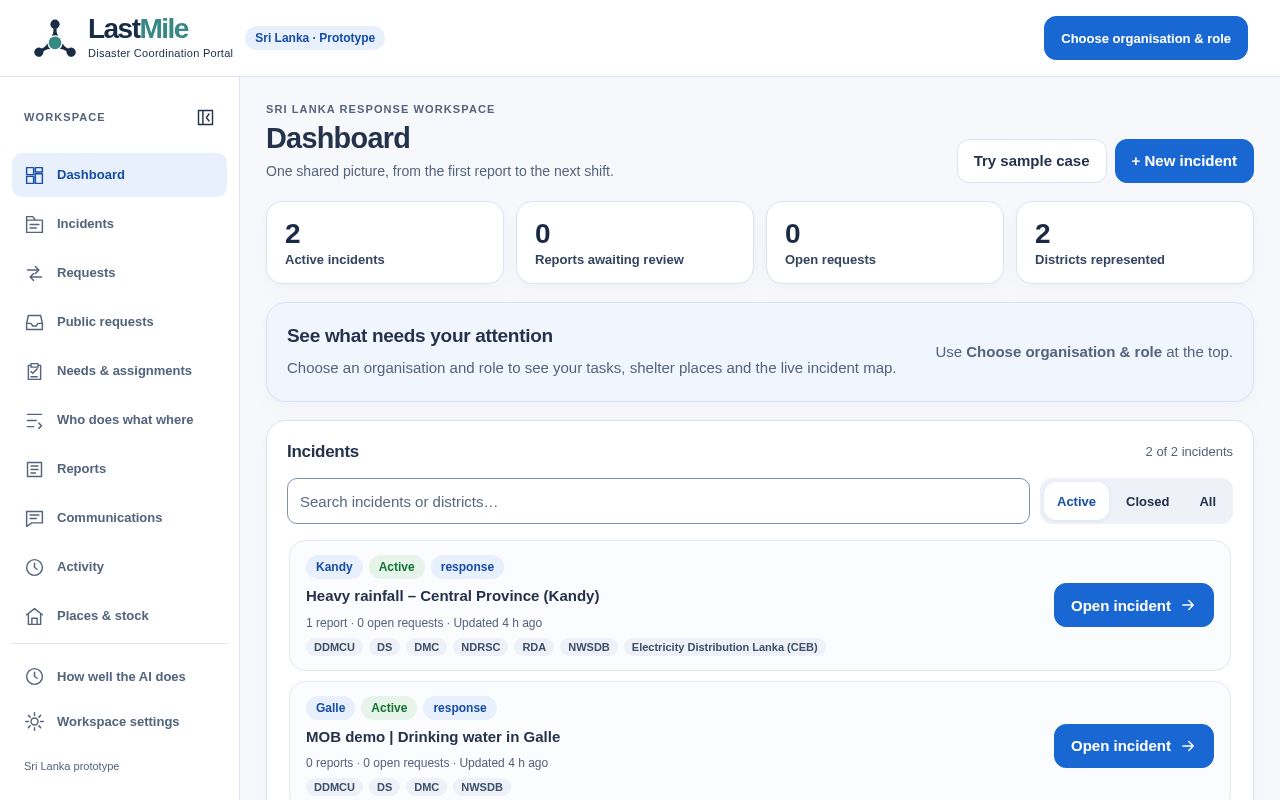This screenshot has width=1280, height=800.
Task: Switch incident filter to All
Action: click(x=1207, y=501)
